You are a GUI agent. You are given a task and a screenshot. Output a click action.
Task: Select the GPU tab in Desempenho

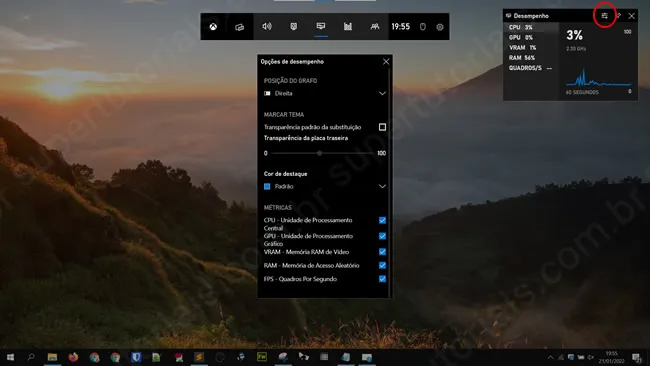531,37
